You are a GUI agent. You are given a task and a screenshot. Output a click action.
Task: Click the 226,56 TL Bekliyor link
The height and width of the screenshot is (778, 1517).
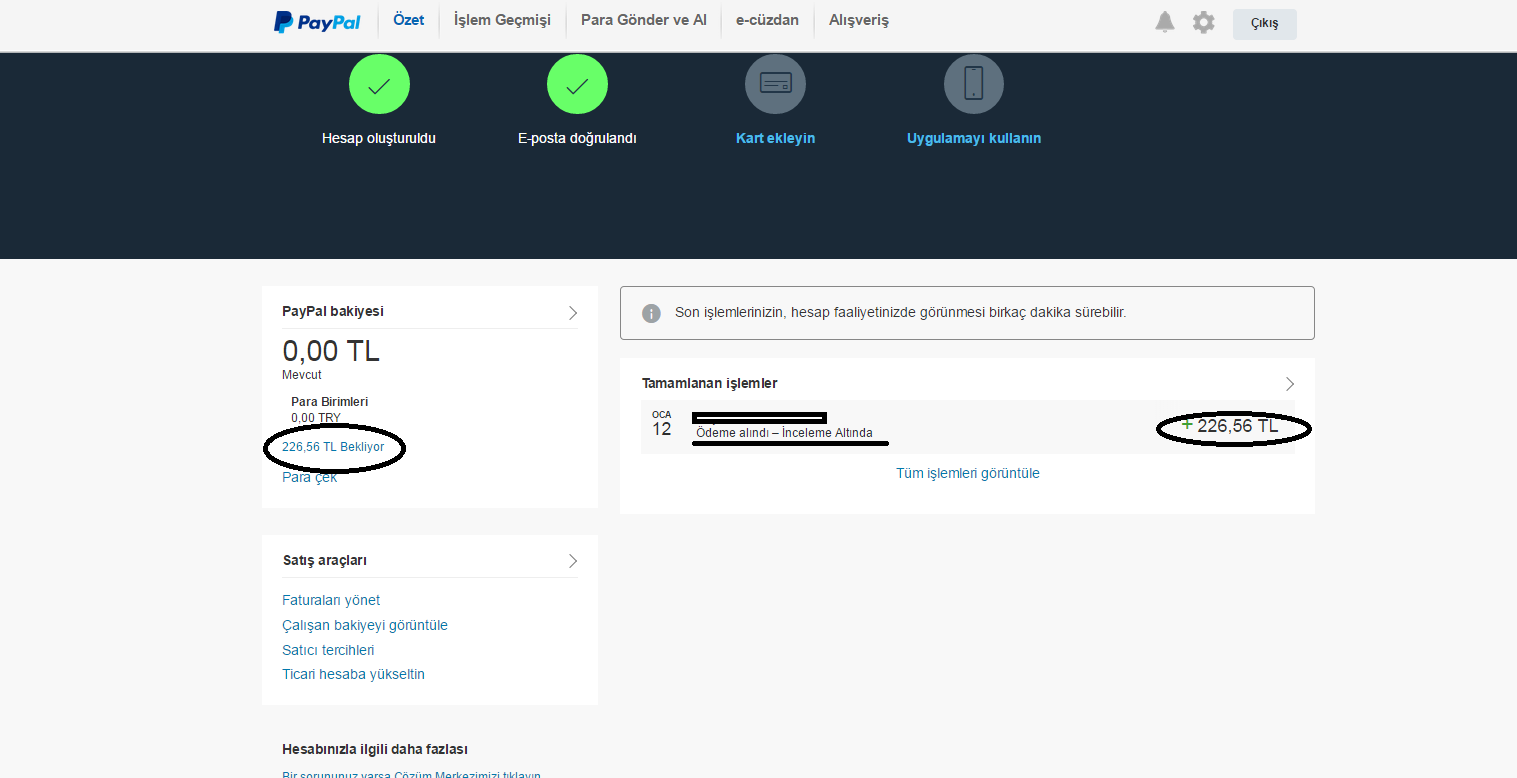coord(333,447)
